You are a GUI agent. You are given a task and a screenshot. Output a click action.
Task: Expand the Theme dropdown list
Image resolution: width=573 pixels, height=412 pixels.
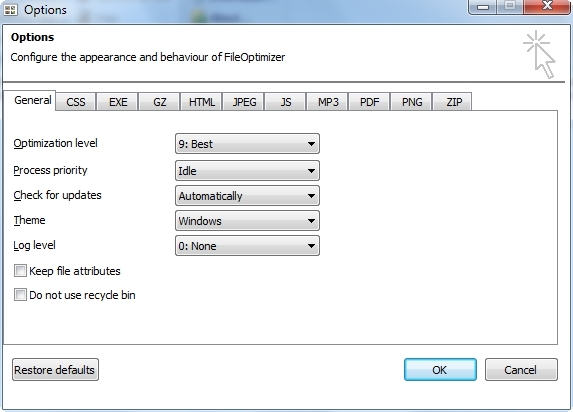pos(247,220)
